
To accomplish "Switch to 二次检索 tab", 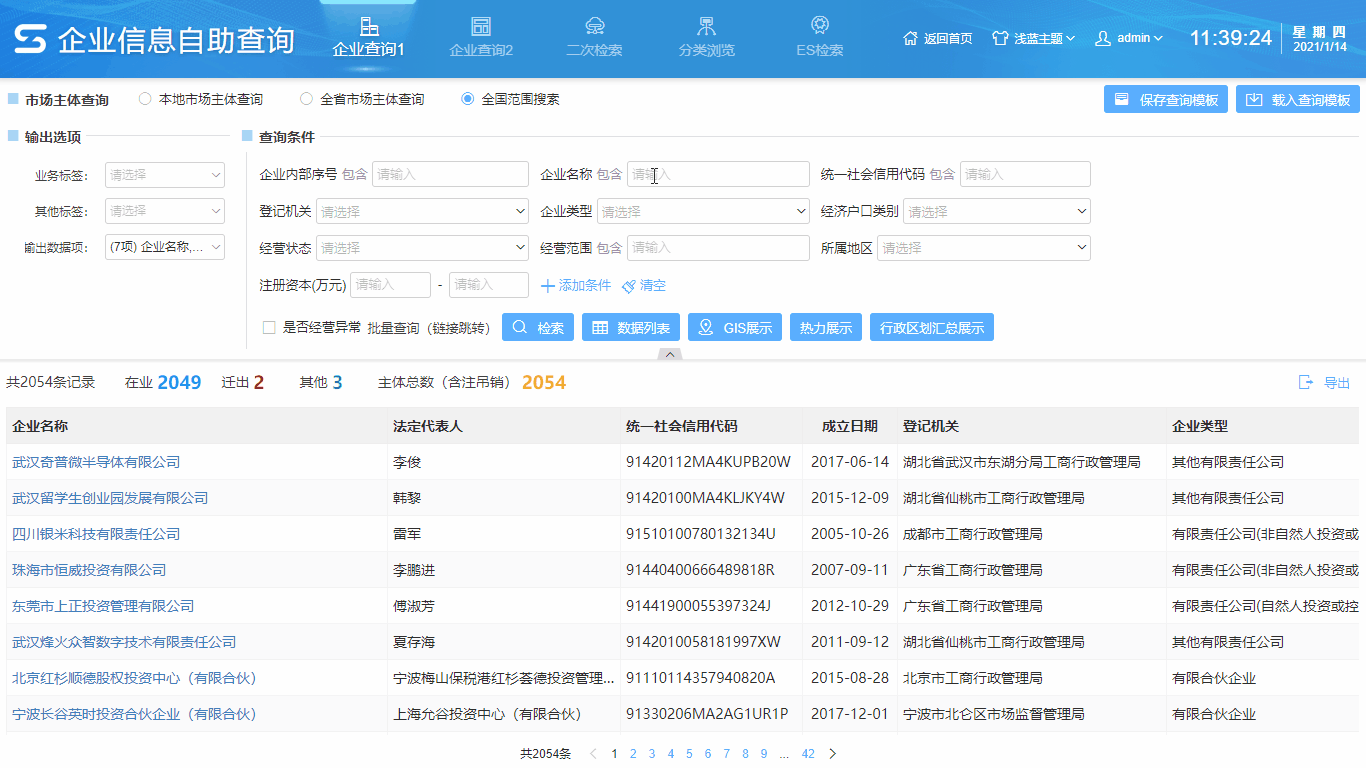I will tap(594, 37).
